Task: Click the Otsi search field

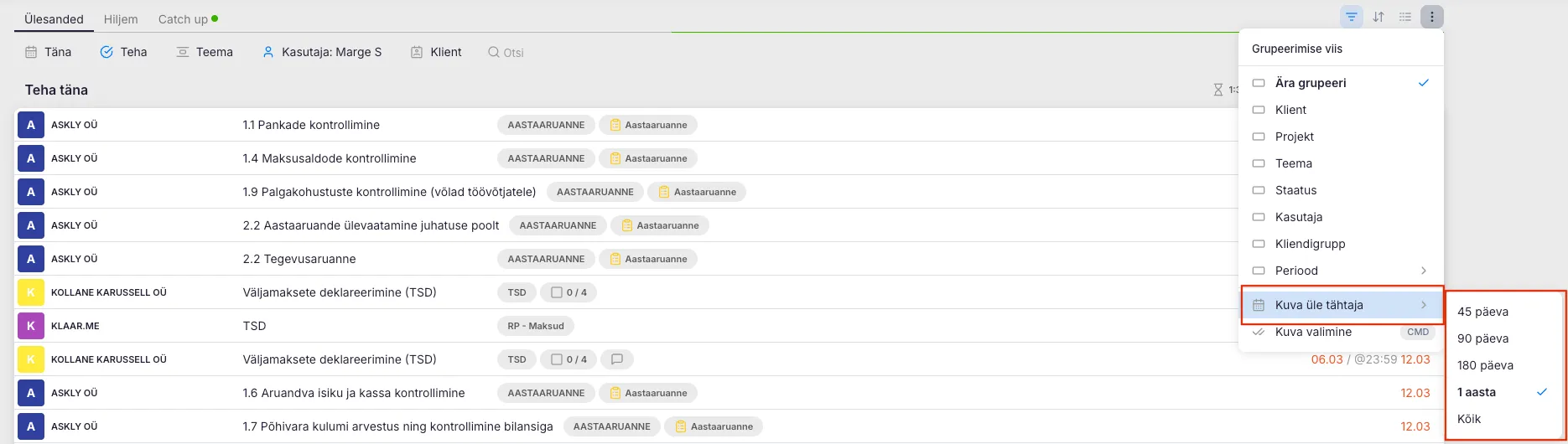Action: click(x=513, y=53)
